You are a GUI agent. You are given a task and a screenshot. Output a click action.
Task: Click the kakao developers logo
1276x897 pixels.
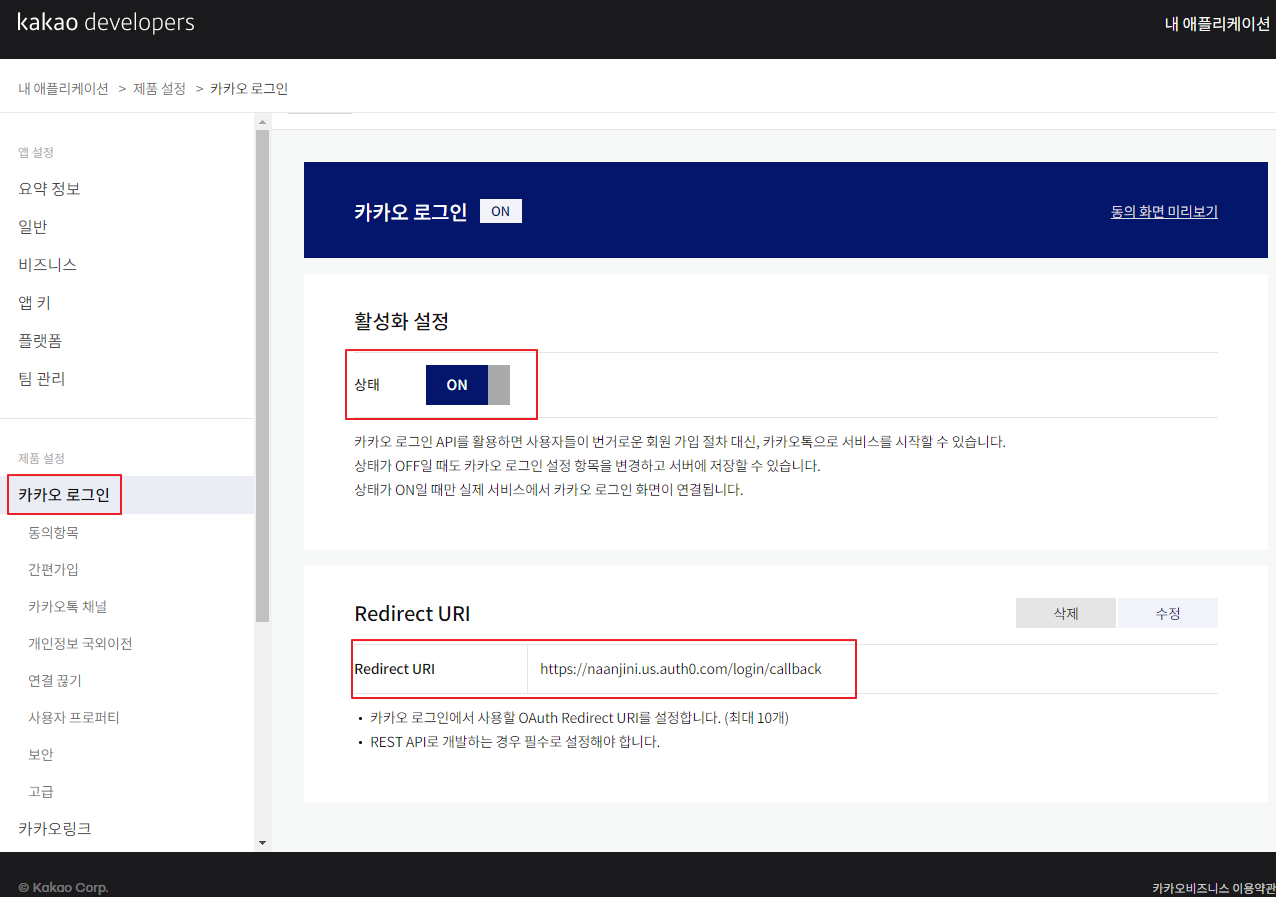[106, 22]
